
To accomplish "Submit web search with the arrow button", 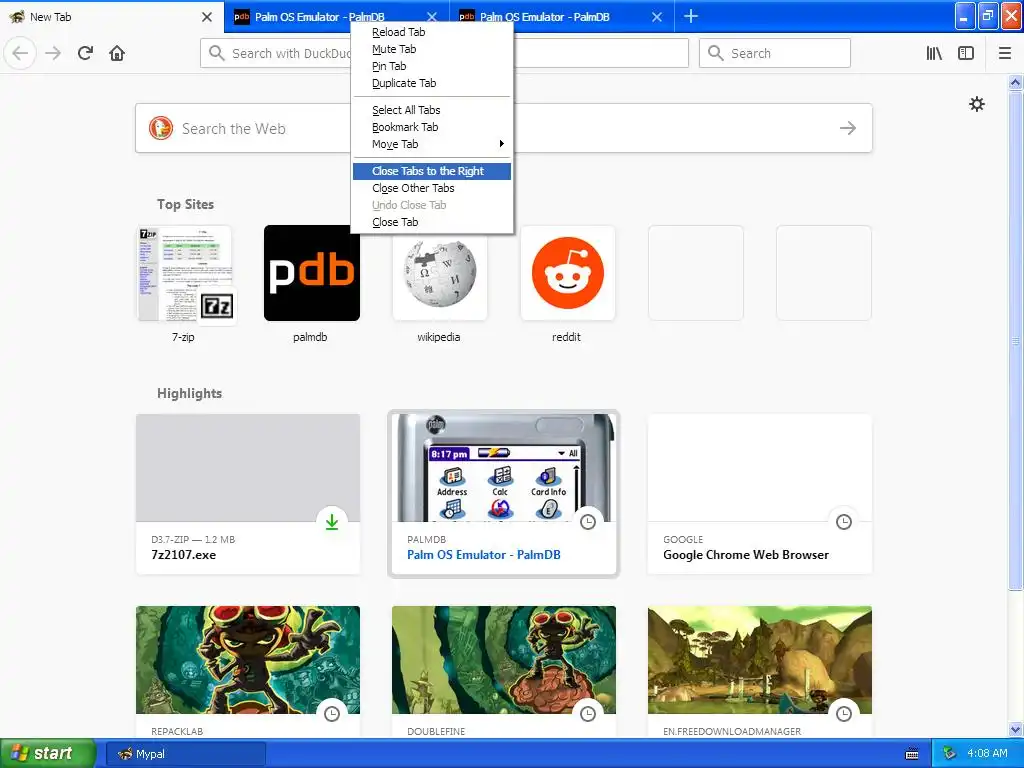I will (x=848, y=128).
